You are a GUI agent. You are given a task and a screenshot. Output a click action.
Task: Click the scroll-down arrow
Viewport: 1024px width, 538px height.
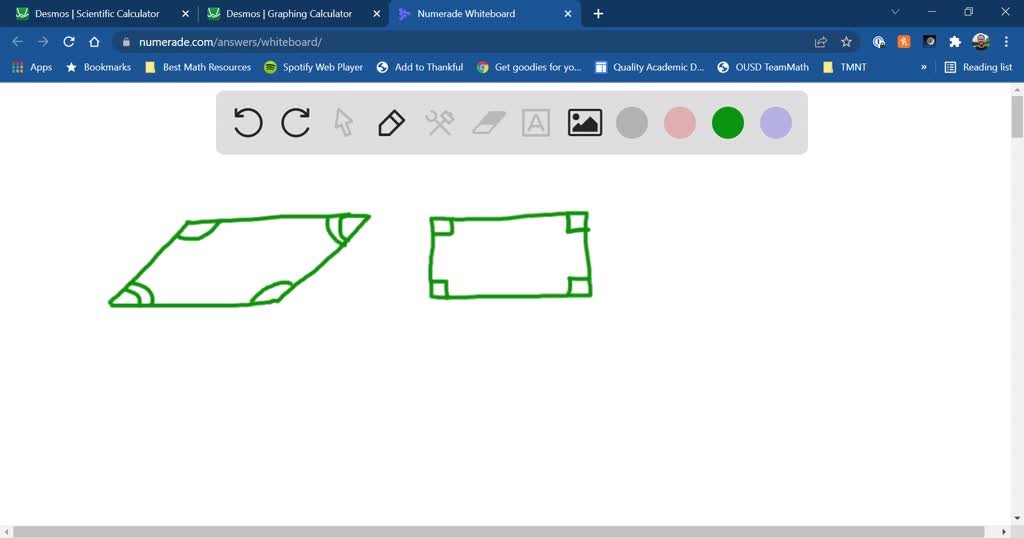coord(1017,519)
